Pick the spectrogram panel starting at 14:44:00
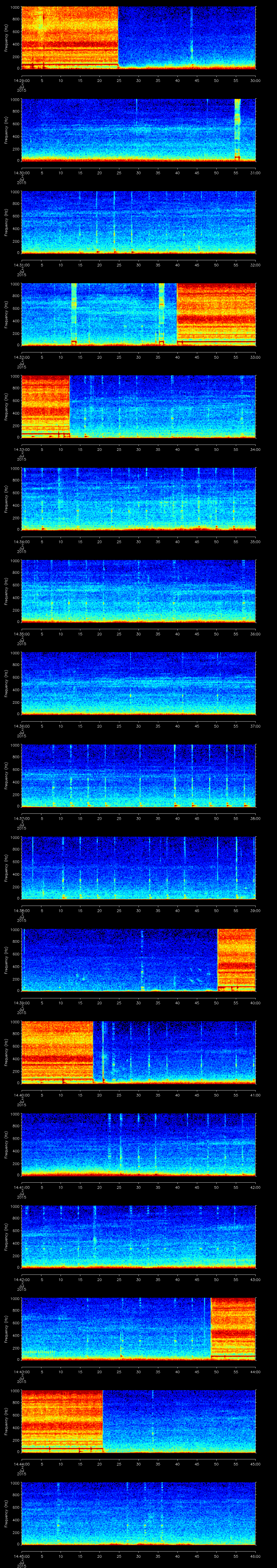 138,1421
